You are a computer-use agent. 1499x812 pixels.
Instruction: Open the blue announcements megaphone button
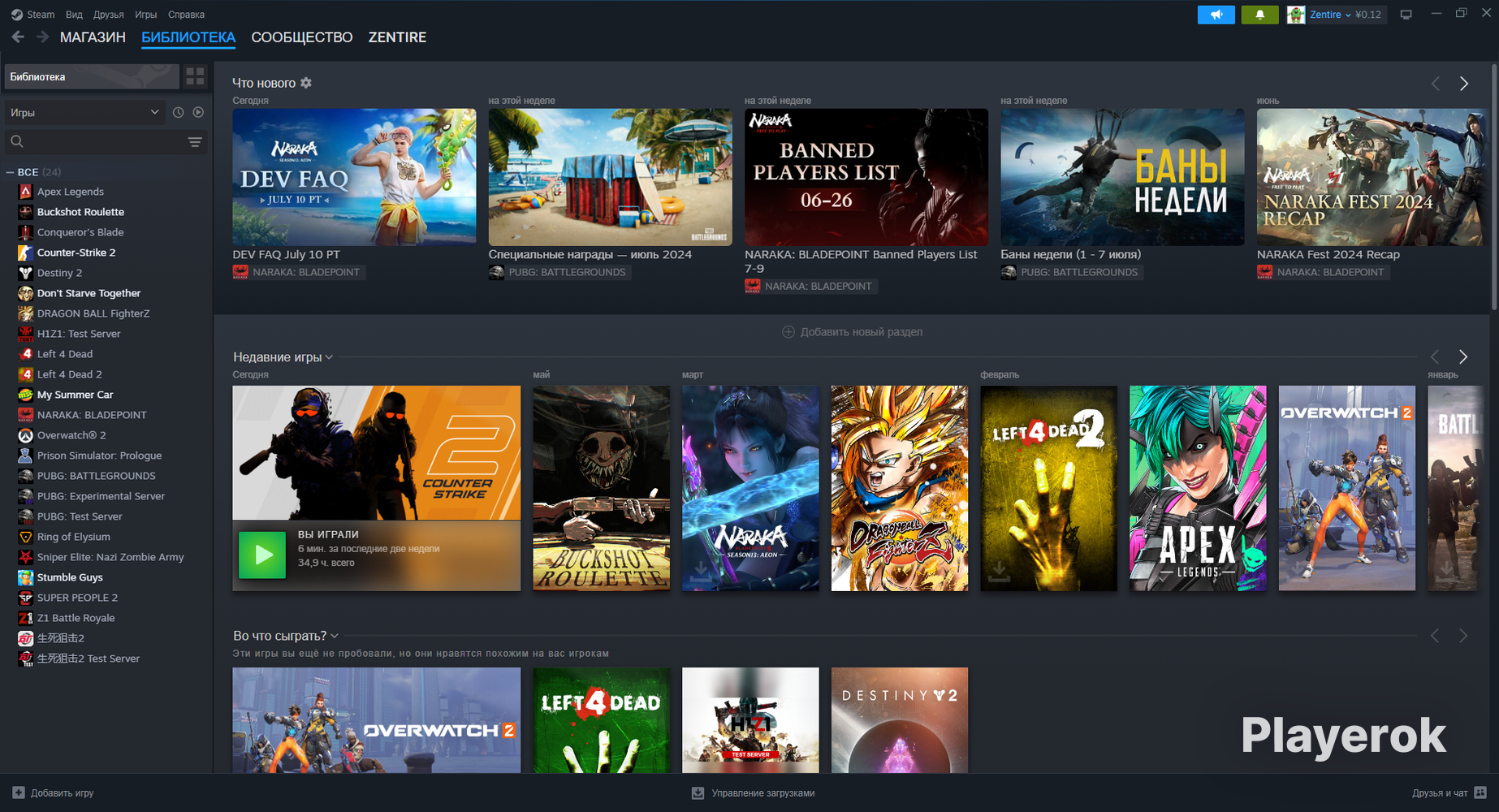(1216, 15)
